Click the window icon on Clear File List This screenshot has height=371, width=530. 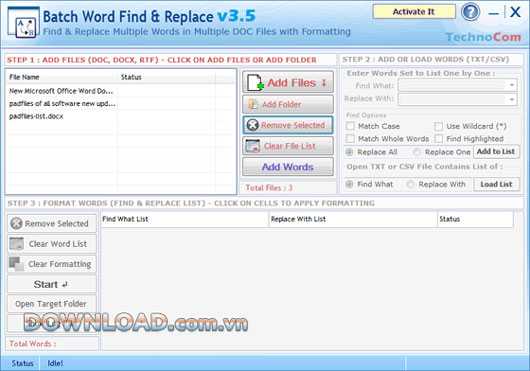(252, 146)
